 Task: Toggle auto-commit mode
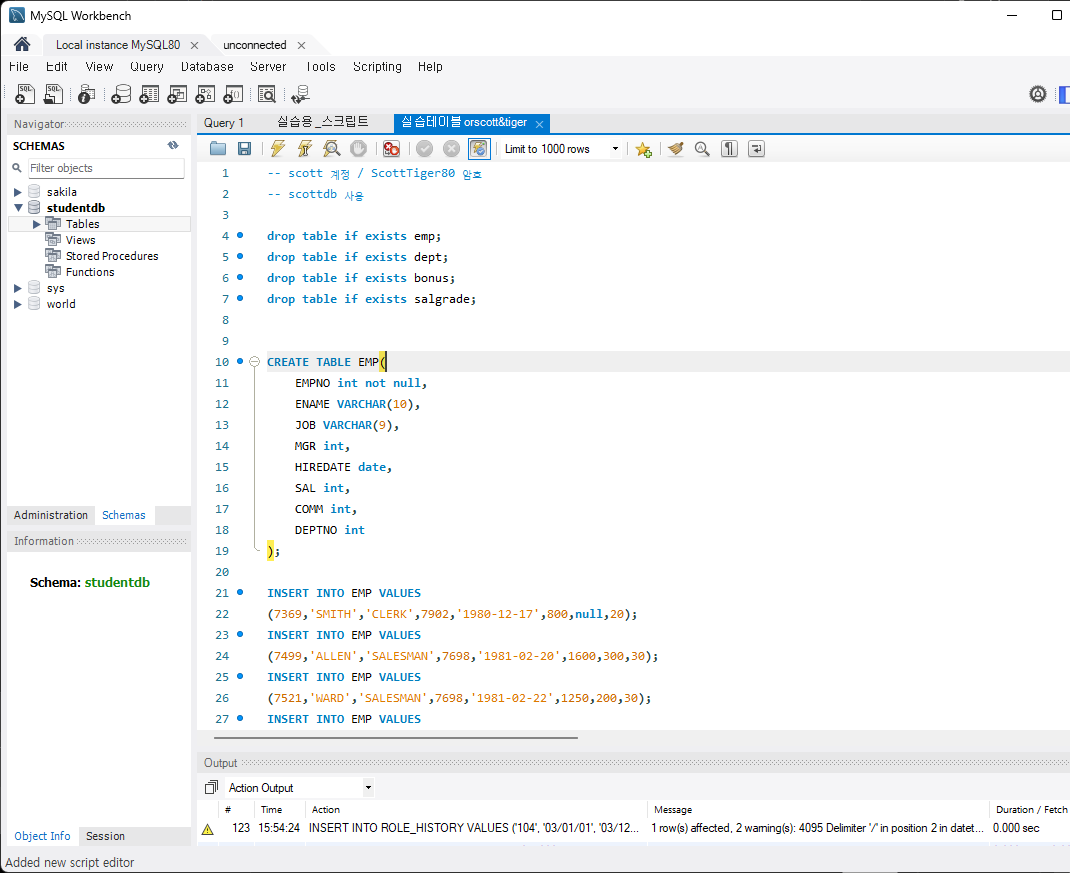[479, 148]
